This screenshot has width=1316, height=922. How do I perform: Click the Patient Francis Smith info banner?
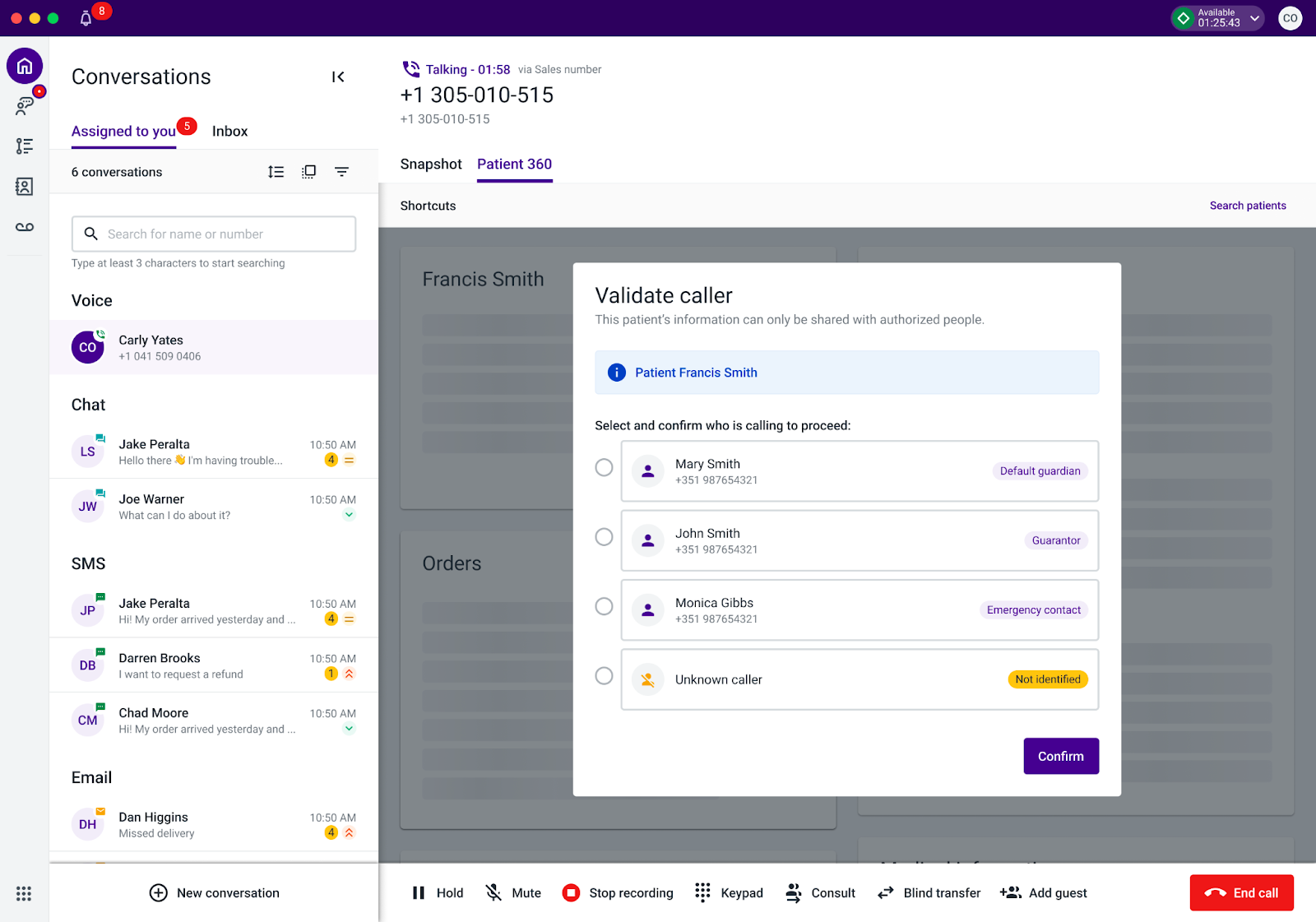[846, 373]
